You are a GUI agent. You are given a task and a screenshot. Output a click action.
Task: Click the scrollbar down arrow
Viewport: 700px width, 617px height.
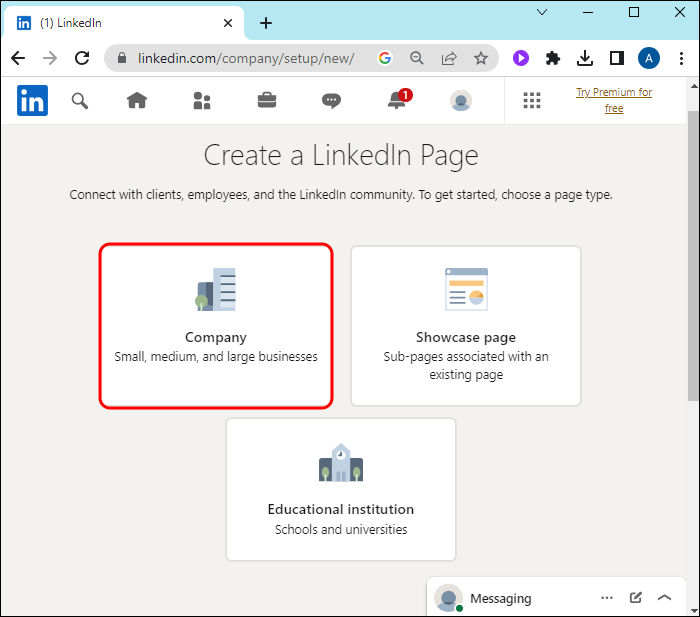[x=694, y=610]
